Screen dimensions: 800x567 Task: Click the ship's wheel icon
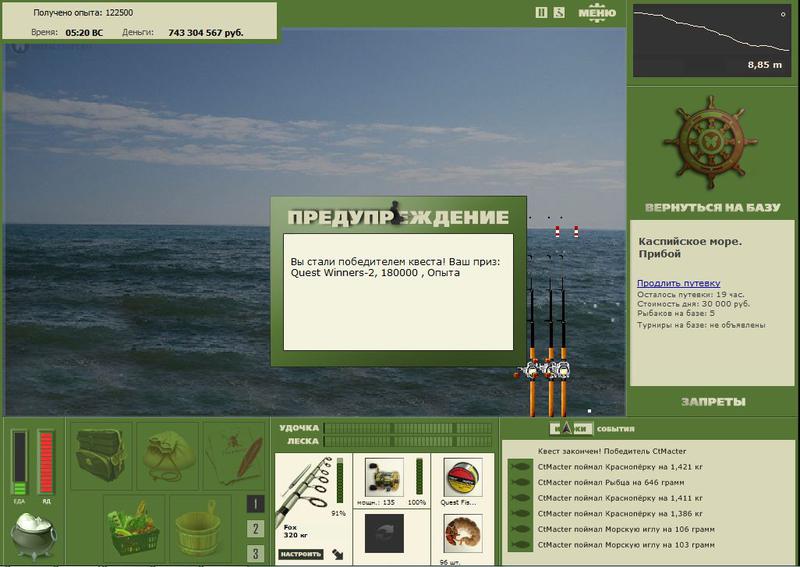tap(710, 141)
